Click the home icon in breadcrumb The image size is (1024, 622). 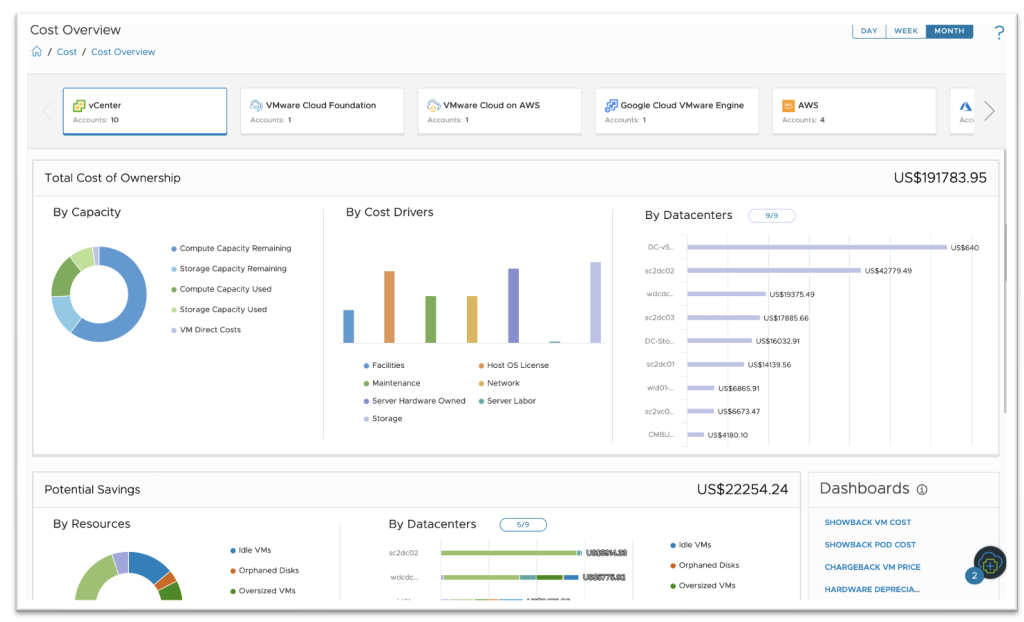click(36, 52)
